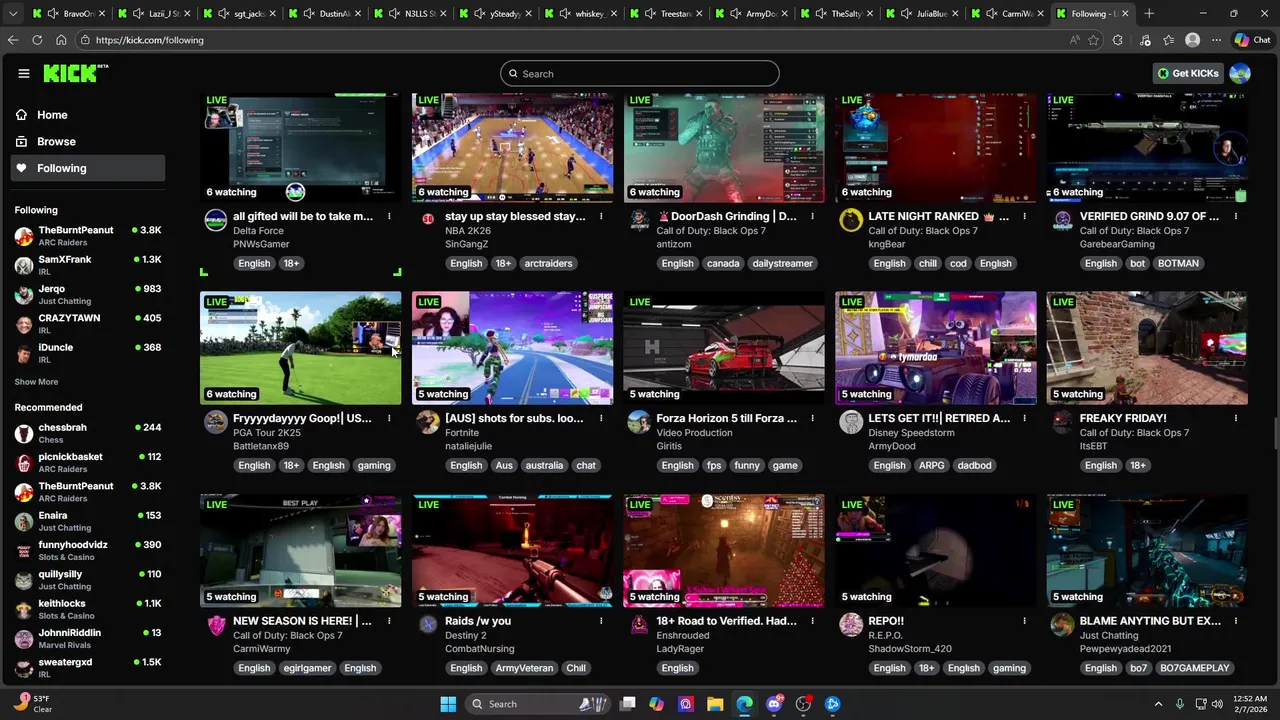Open SamXFrank channel in sidebar

pyautogui.click(x=88, y=265)
